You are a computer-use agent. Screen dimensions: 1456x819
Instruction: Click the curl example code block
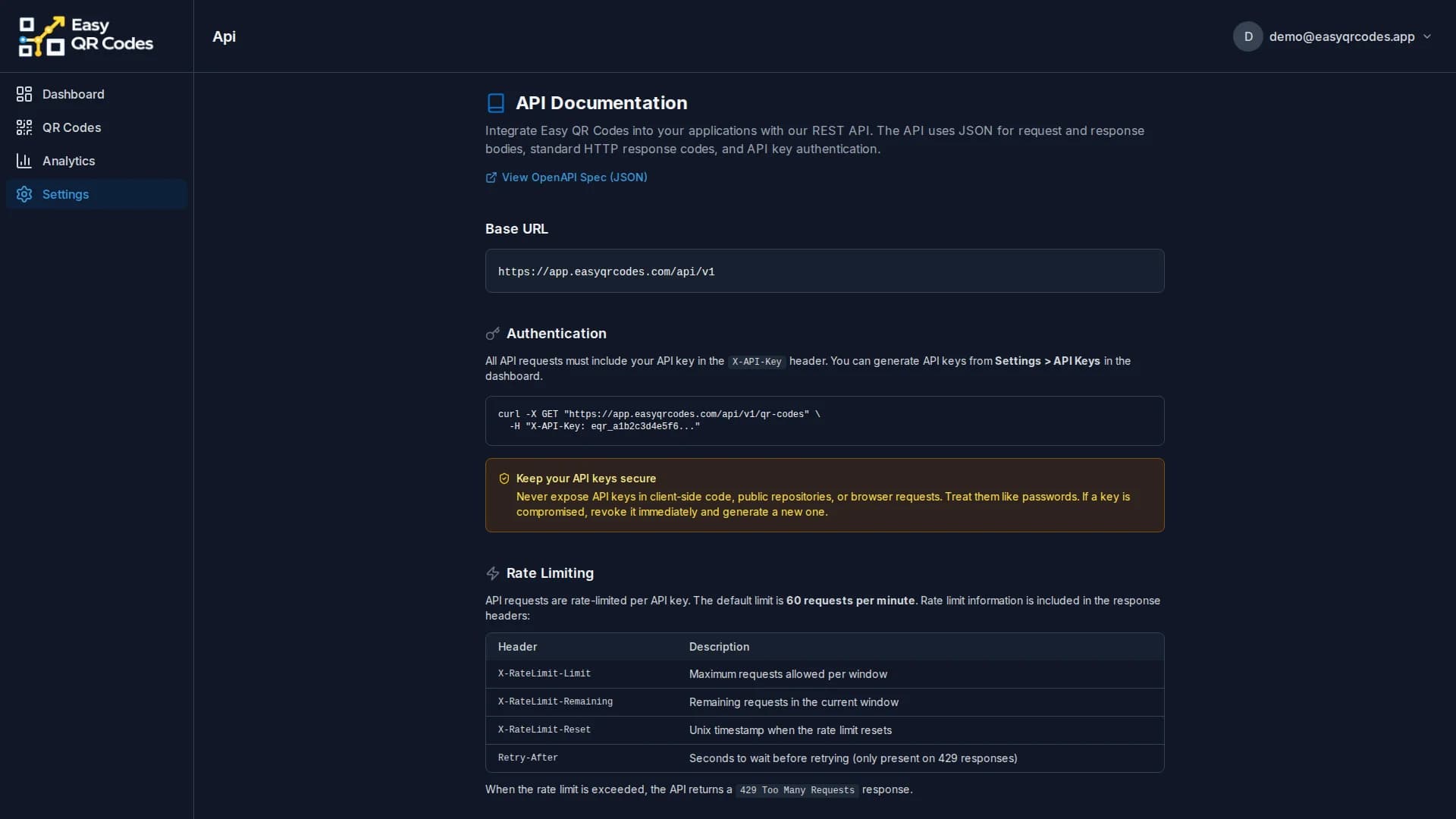pos(825,421)
